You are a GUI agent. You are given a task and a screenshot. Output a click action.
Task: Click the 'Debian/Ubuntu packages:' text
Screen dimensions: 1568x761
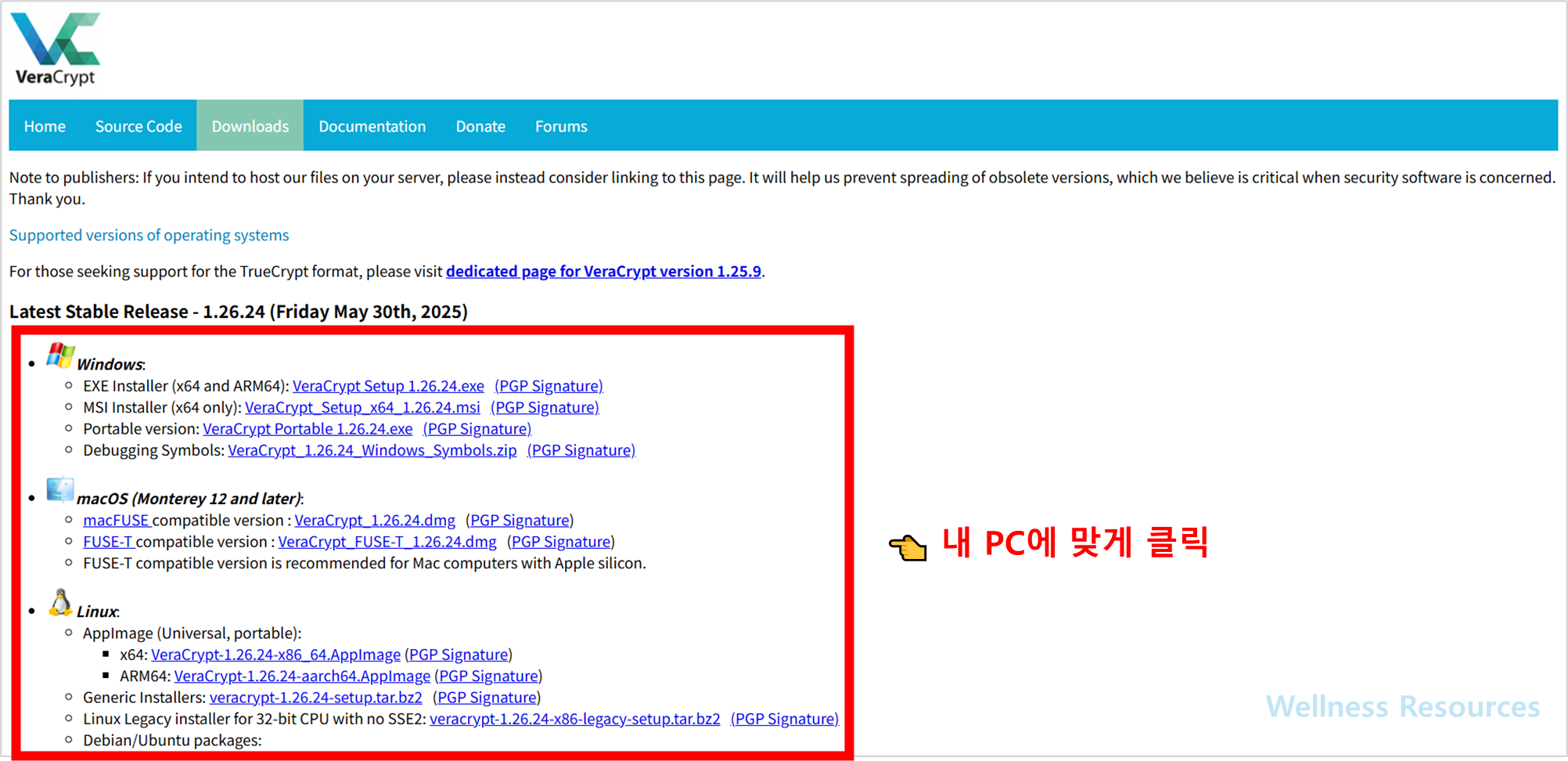coord(172,741)
